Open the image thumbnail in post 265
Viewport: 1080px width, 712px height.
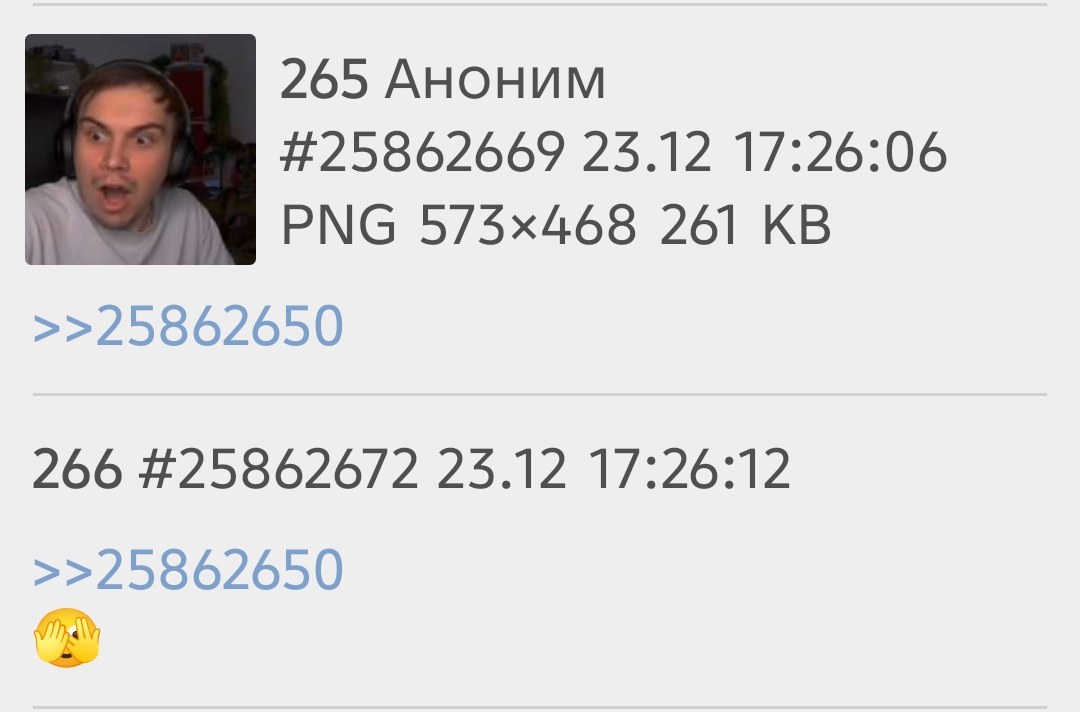(x=141, y=149)
